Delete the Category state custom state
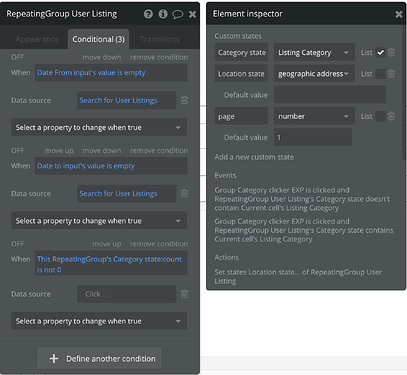This screenshot has width=407, height=375. (392, 52)
